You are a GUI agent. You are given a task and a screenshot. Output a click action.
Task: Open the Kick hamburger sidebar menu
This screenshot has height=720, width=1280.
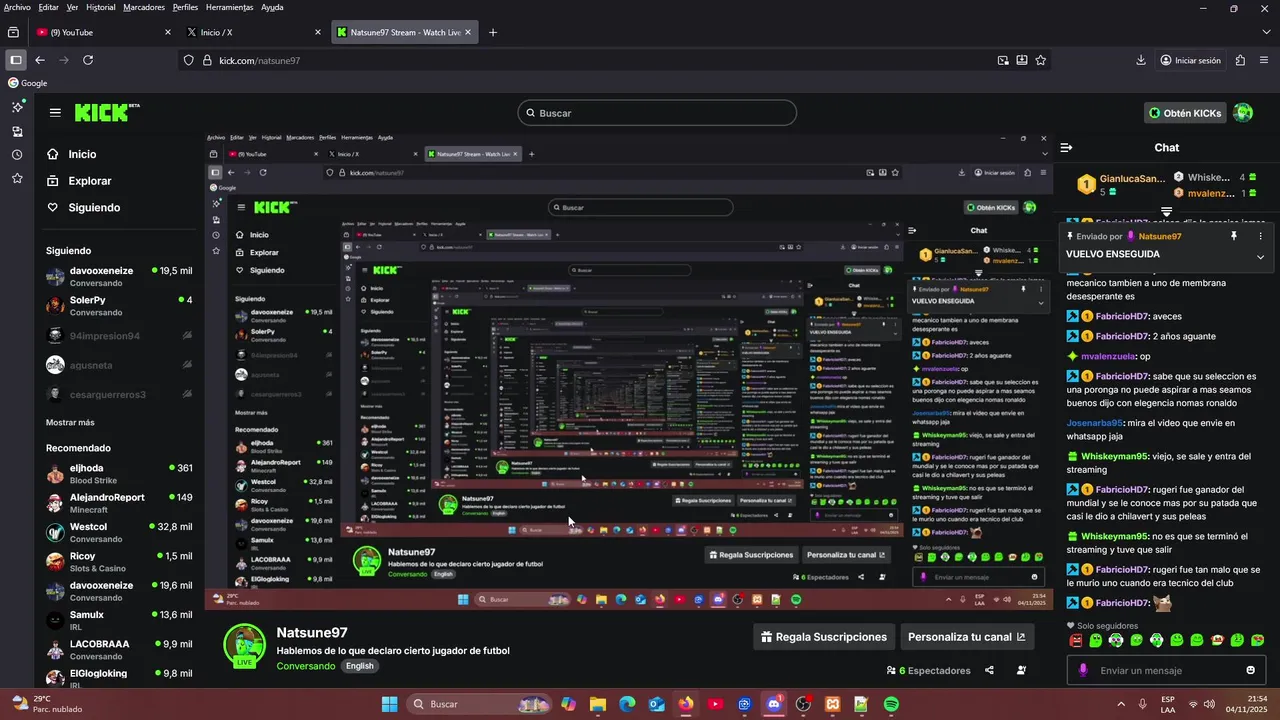coord(55,113)
